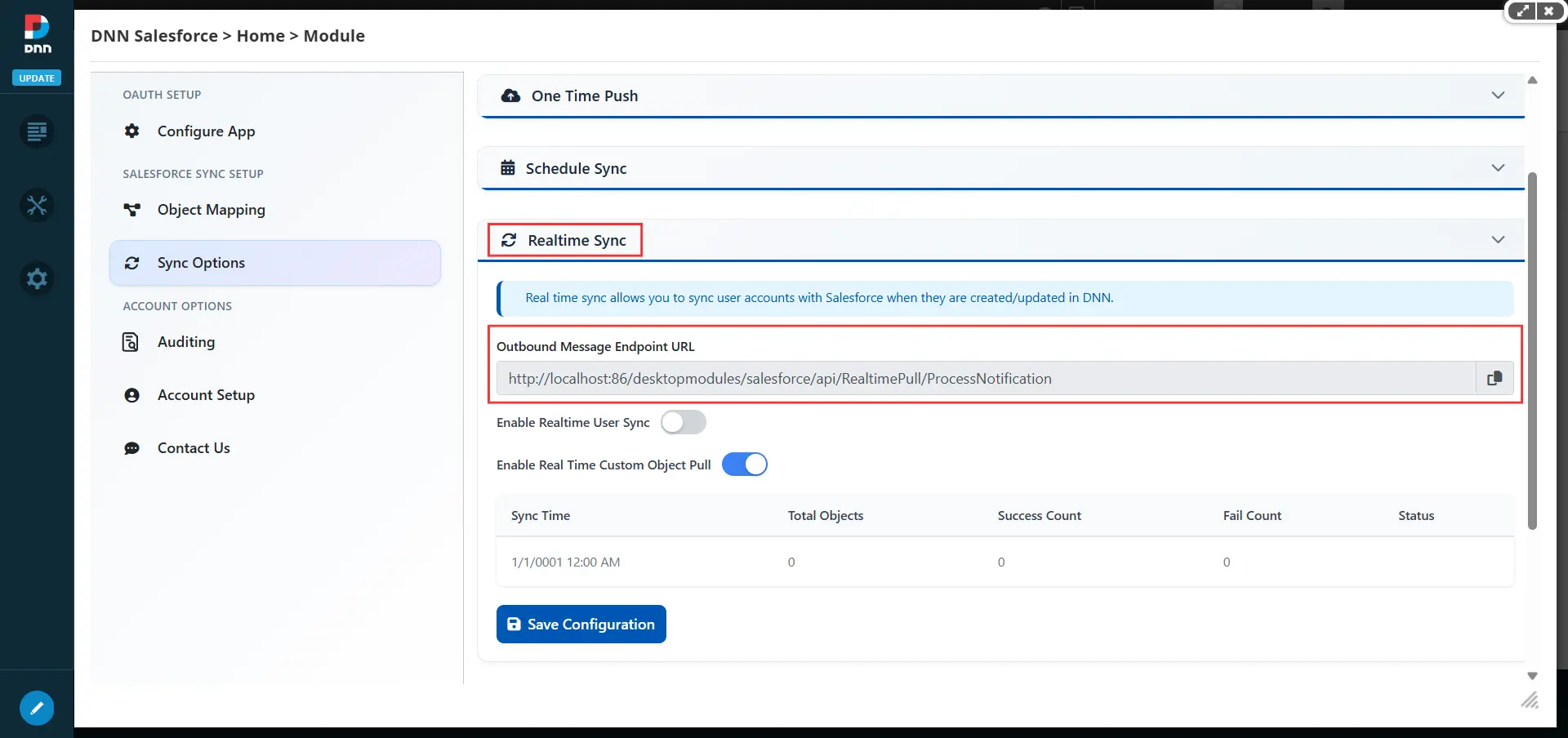This screenshot has height=738, width=1568.
Task: Click the OAUTH SETUP section label
Action: [x=162, y=95]
